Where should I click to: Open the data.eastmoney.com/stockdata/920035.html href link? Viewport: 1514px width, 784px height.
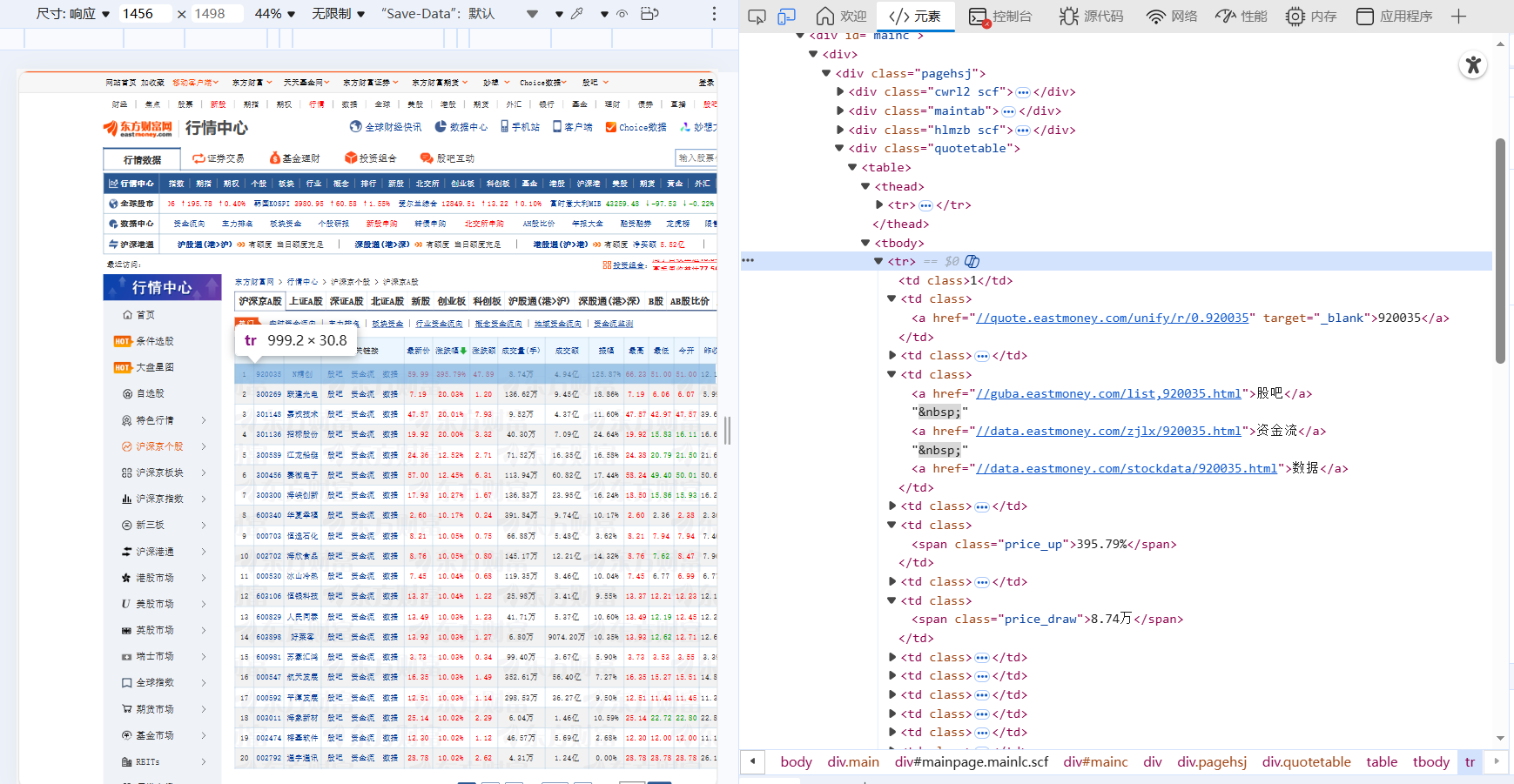coord(1127,469)
